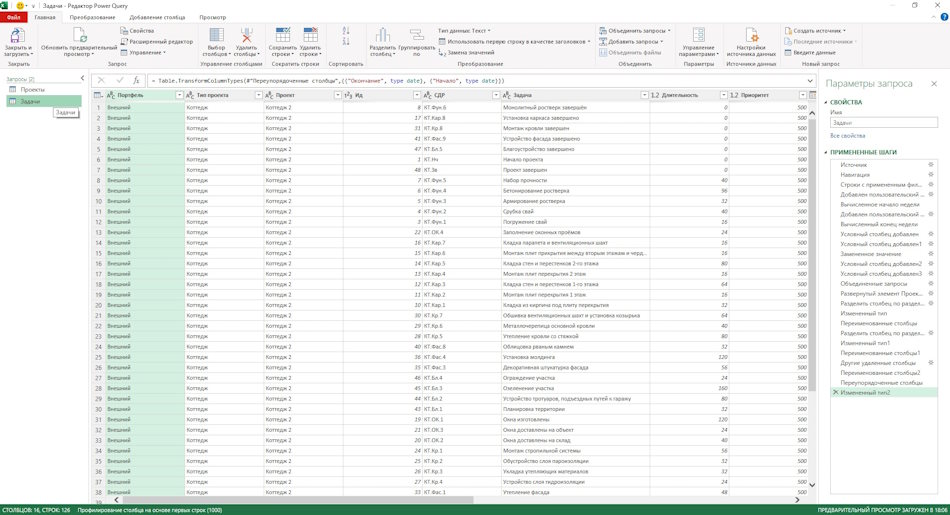The height and width of the screenshot is (515, 950).
Task: Collapse the ribbon arrow
Action: [x=934, y=18]
